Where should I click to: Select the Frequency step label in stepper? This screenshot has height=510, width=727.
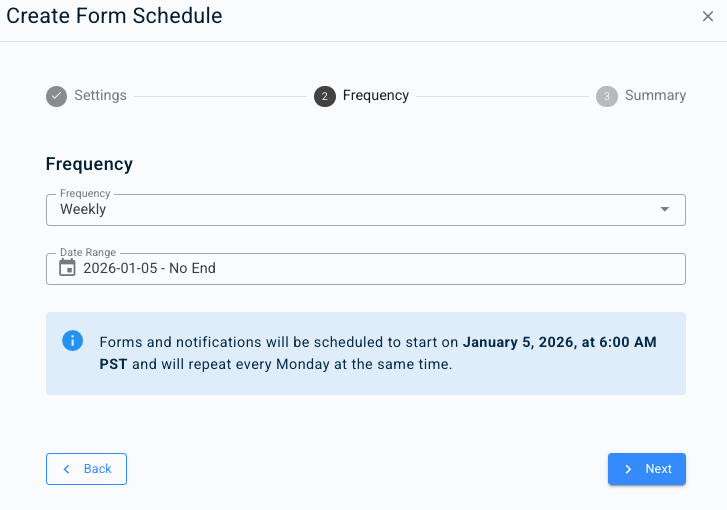point(375,96)
